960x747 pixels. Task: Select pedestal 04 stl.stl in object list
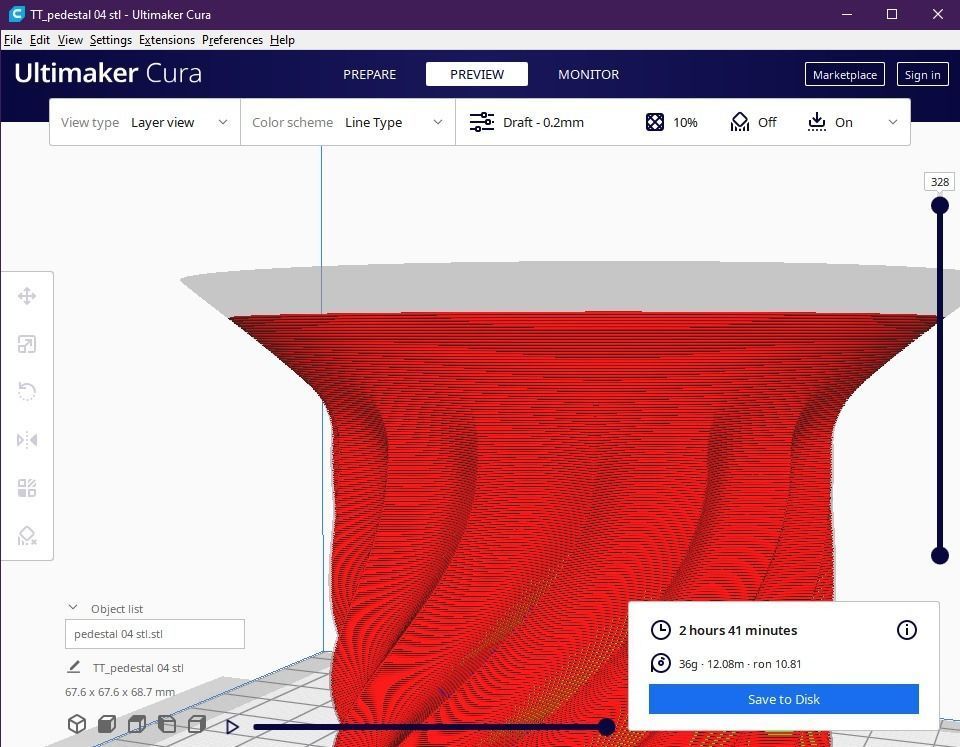[155, 634]
